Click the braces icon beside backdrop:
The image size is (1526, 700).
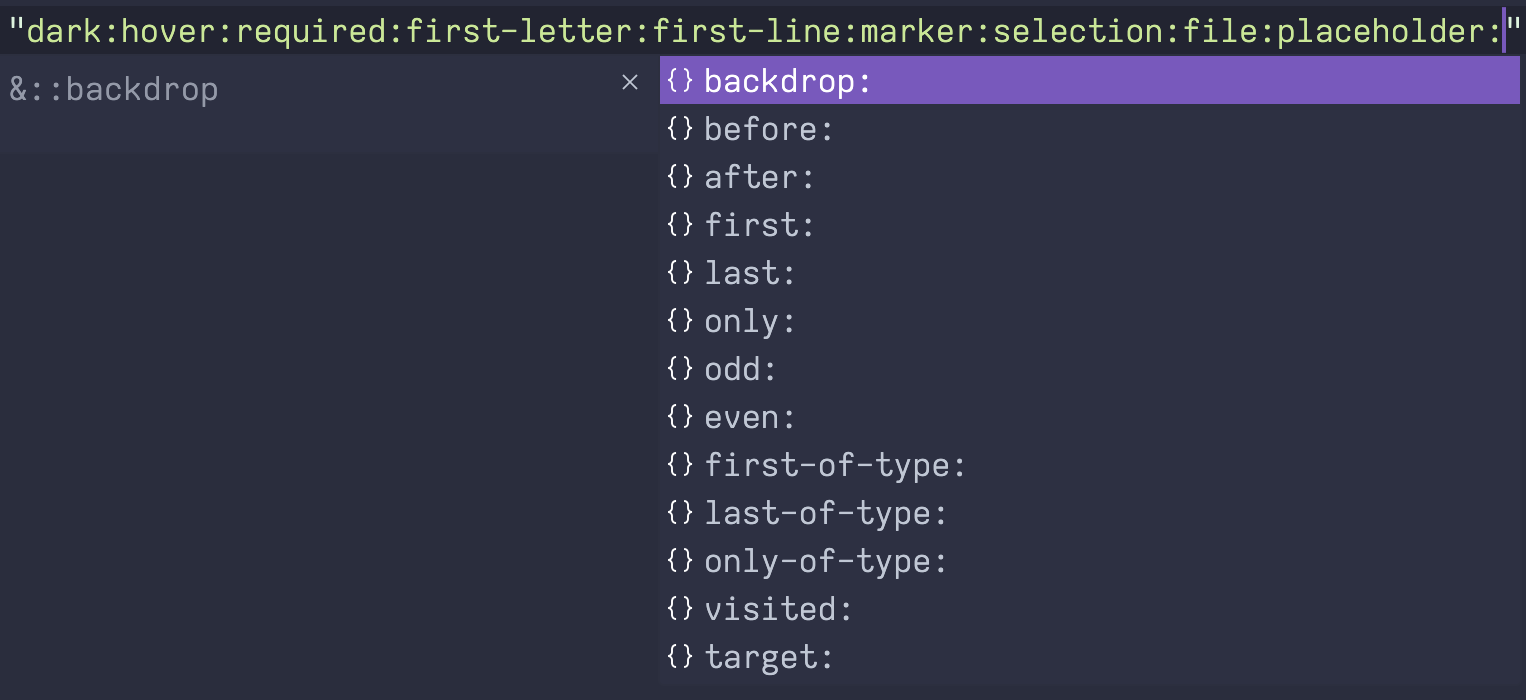pos(680,81)
